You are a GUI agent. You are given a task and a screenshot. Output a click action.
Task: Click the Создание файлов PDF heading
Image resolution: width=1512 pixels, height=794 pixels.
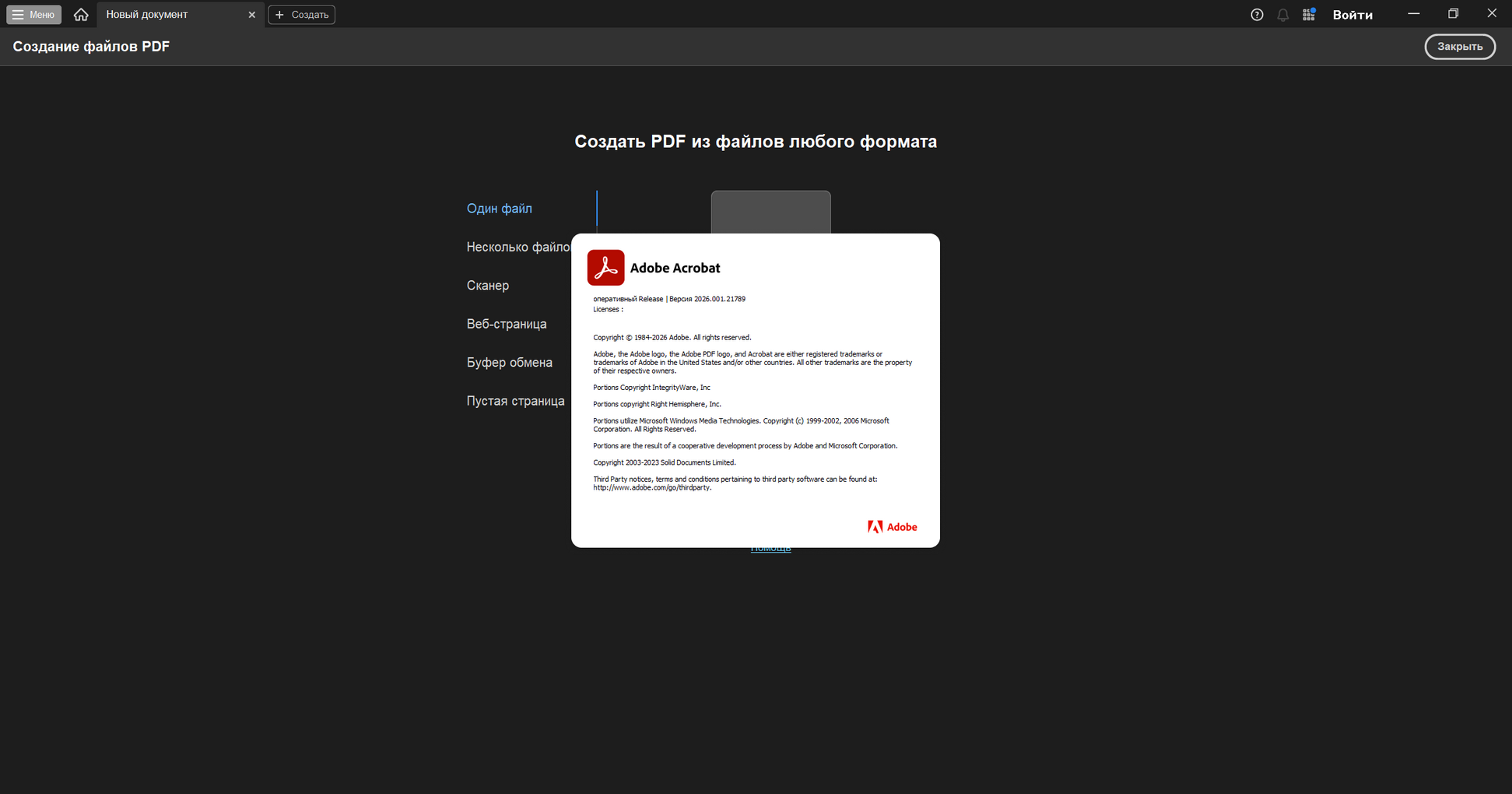tap(91, 47)
